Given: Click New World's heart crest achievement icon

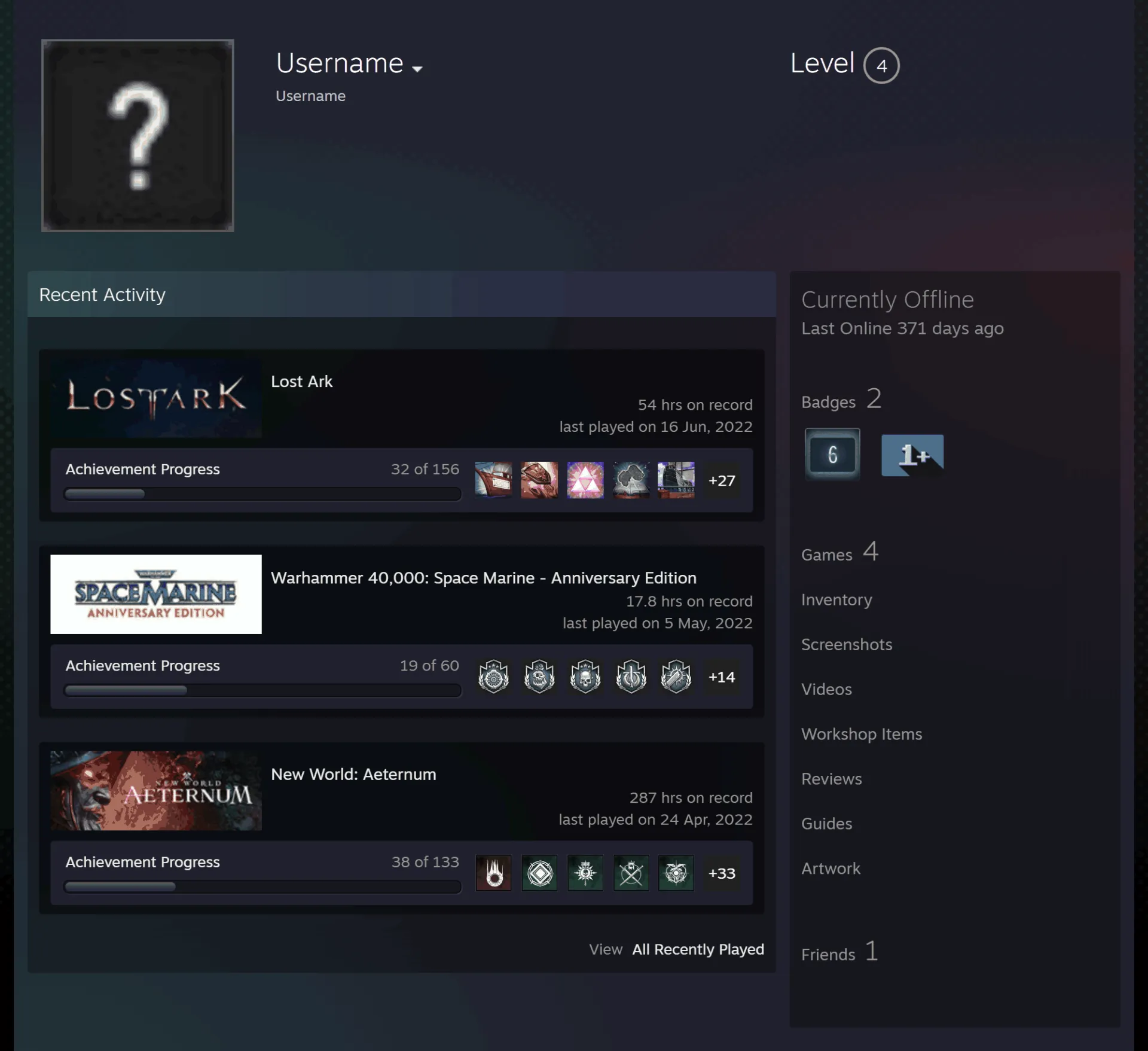Looking at the screenshot, I should [x=676, y=873].
